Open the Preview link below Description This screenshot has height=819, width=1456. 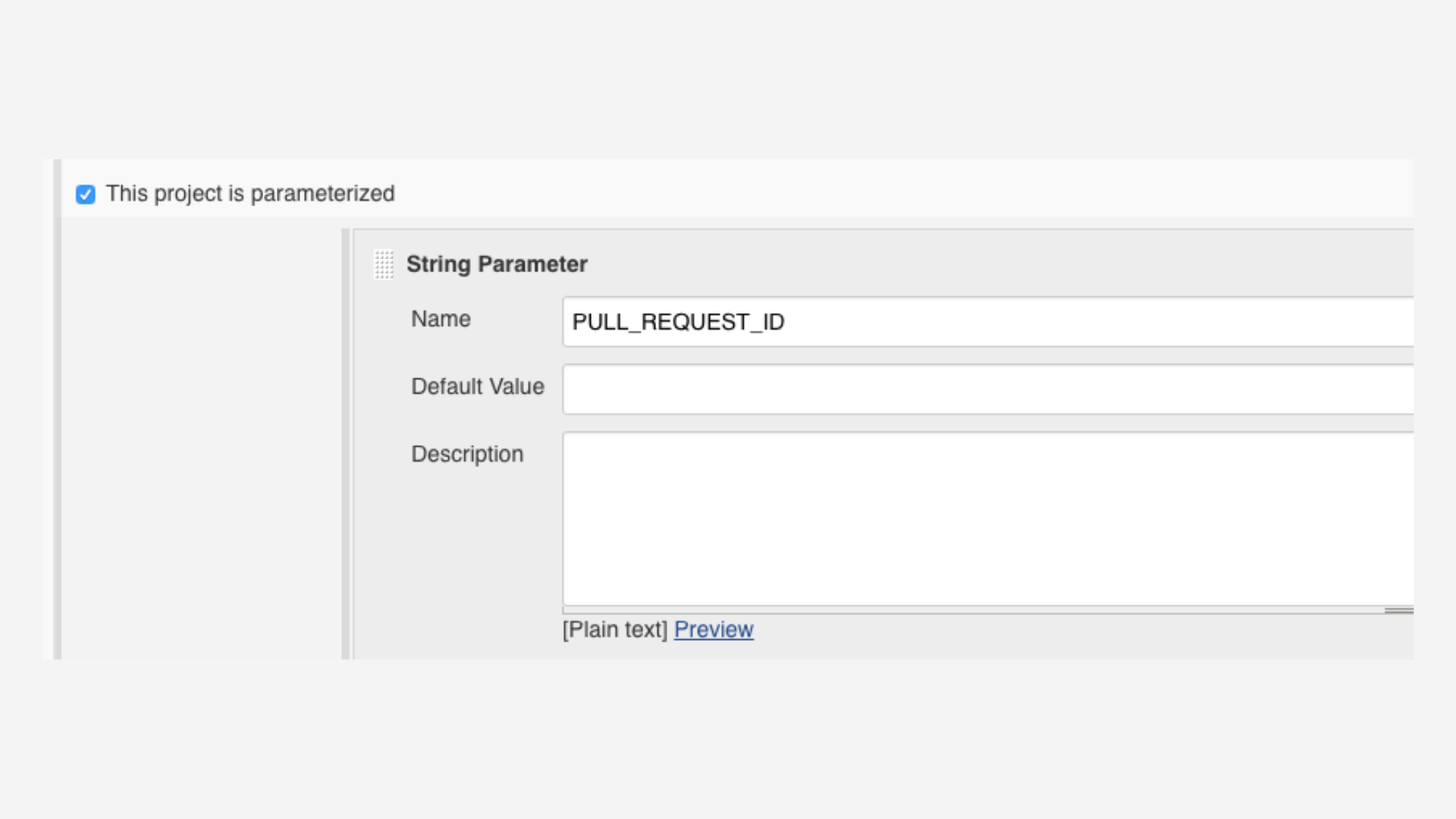click(714, 629)
